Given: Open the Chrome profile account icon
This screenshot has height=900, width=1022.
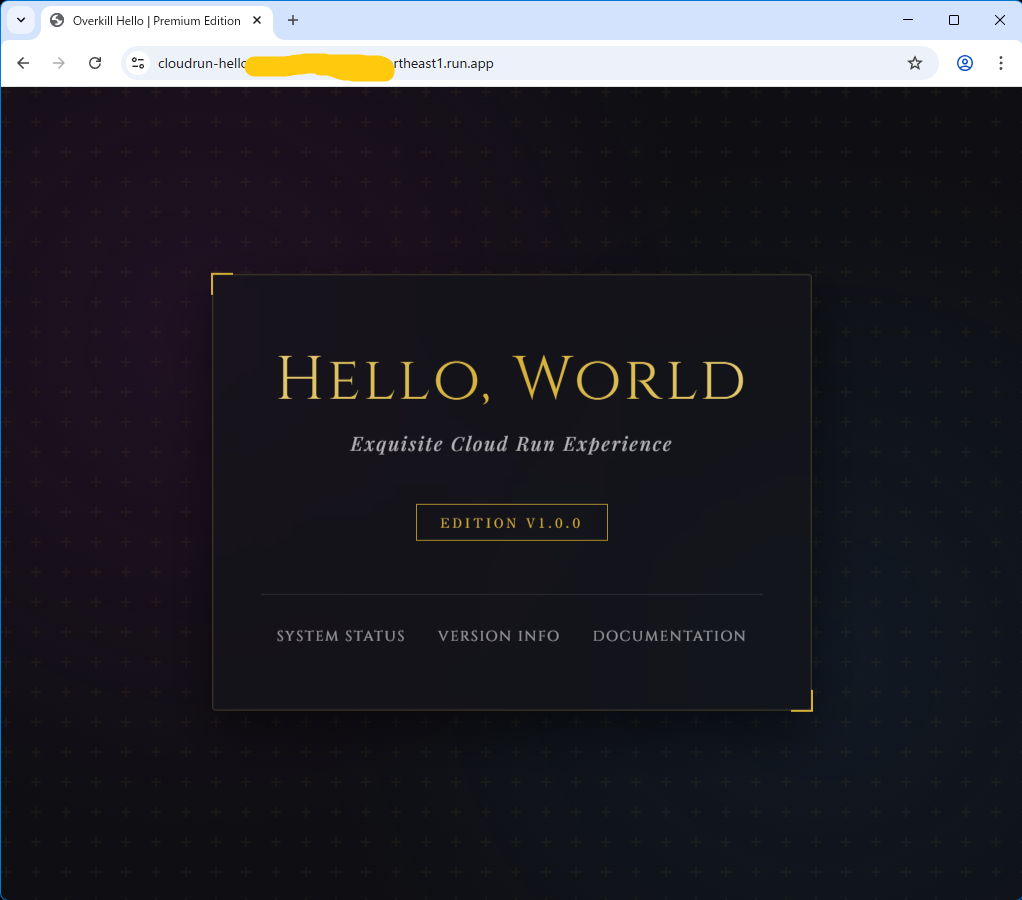Looking at the screenshot, I should pyautogui.click(x=963, y=62).
